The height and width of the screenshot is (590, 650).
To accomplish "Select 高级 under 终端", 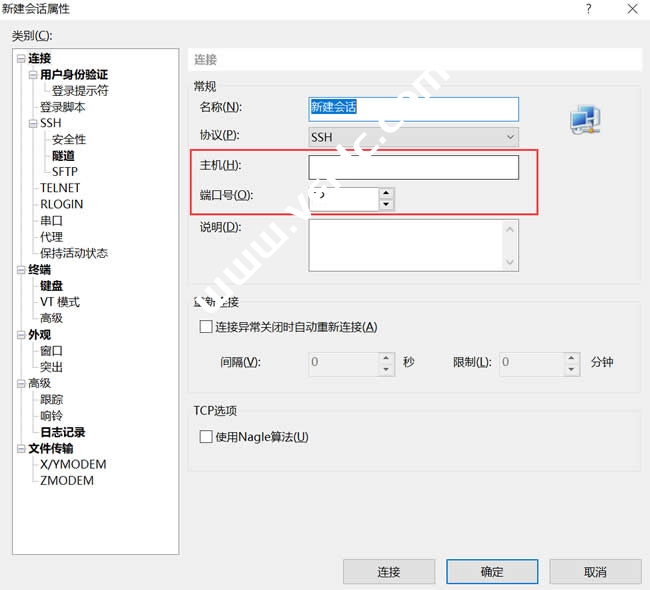I will click(51, 318).
